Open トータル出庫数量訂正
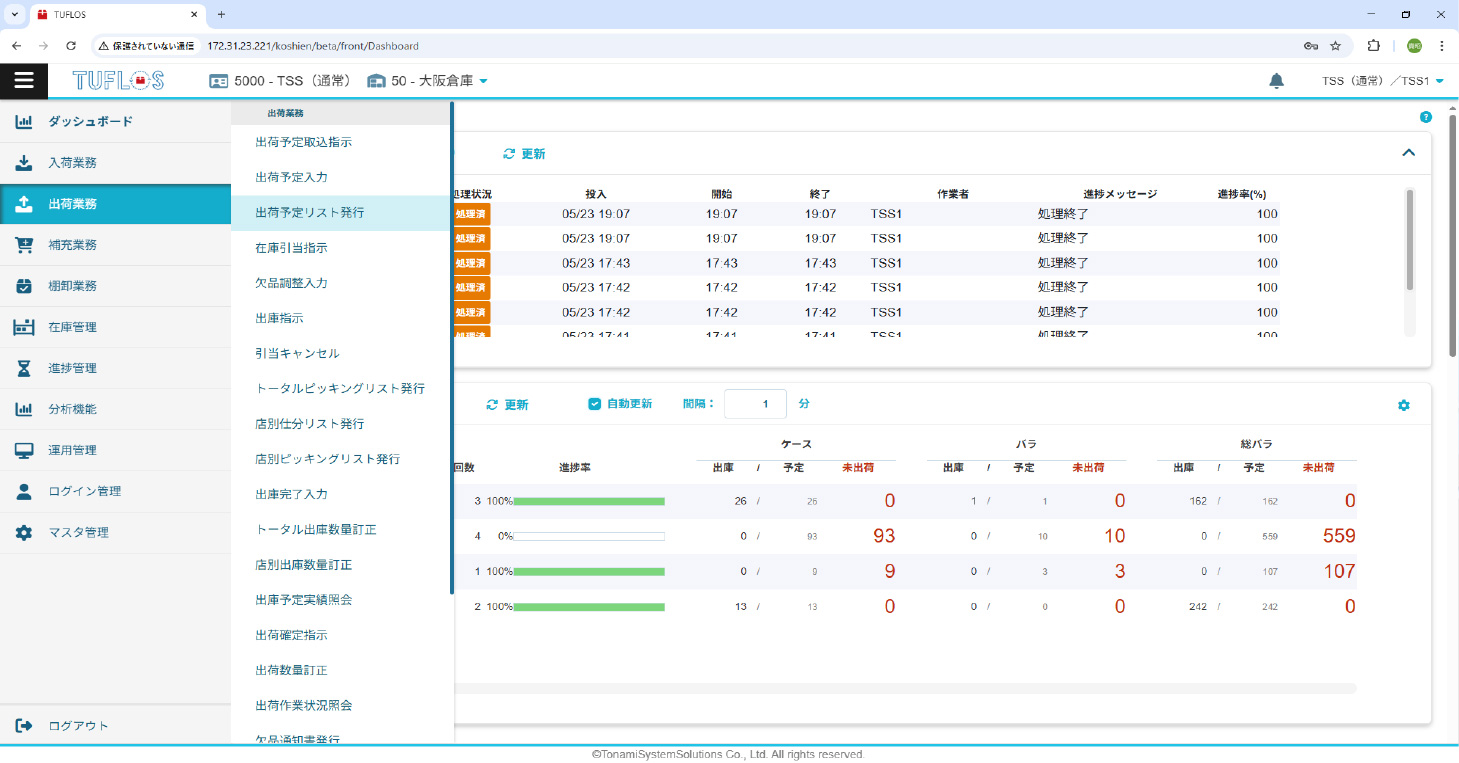1459x763 pixels. tap(316, 529)
